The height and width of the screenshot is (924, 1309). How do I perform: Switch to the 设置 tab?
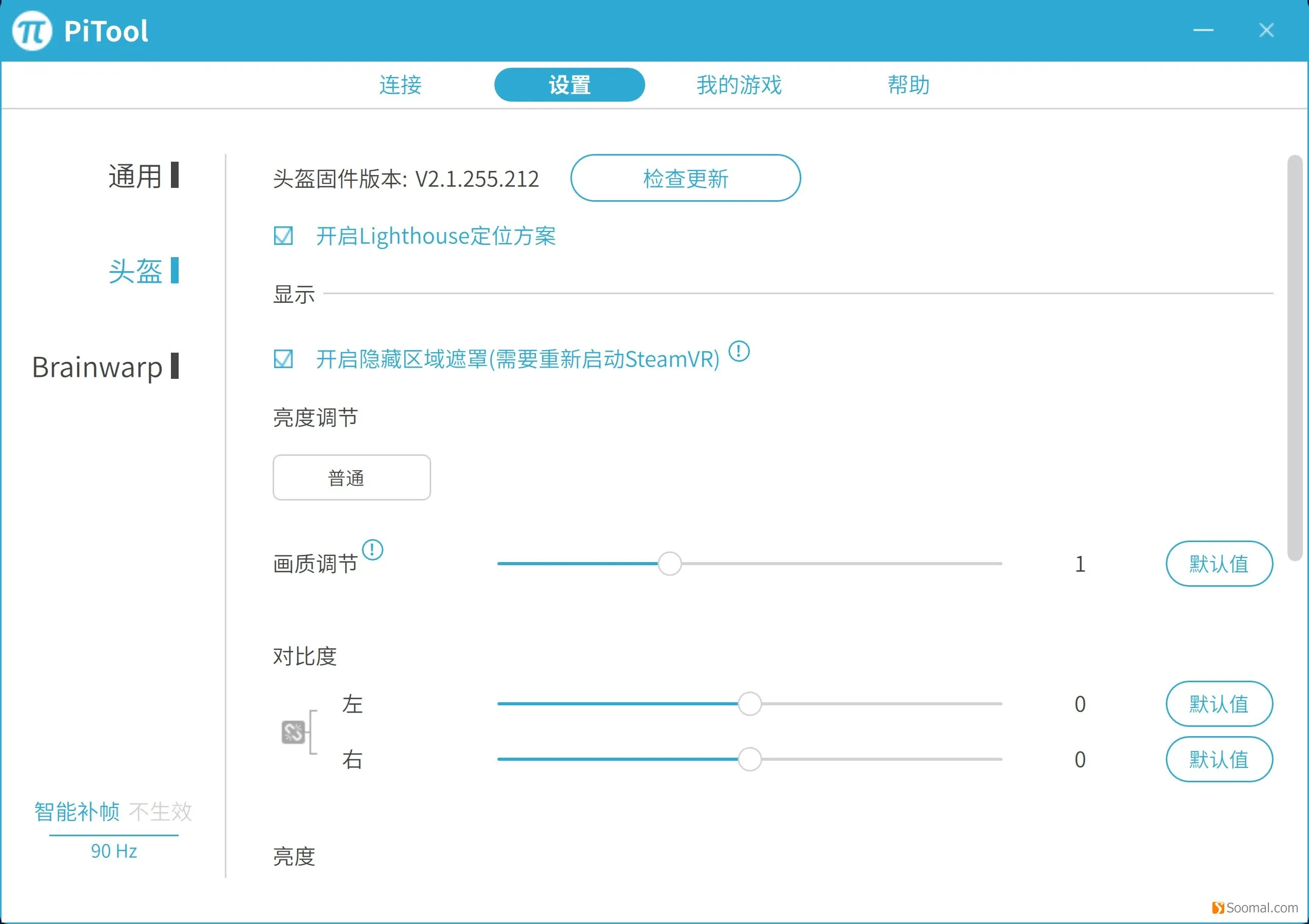570,85
